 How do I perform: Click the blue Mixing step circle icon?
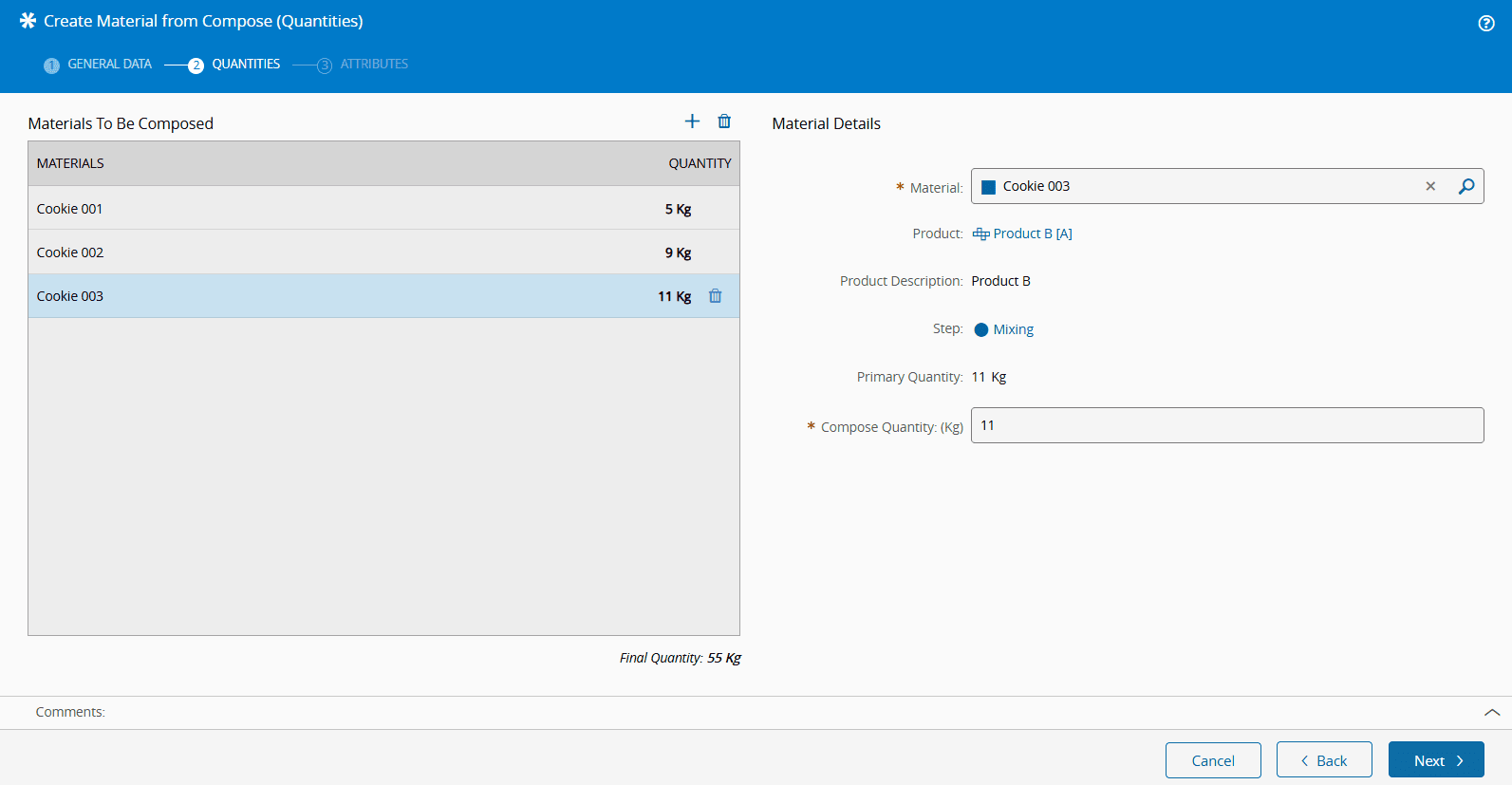click(981, 329)
